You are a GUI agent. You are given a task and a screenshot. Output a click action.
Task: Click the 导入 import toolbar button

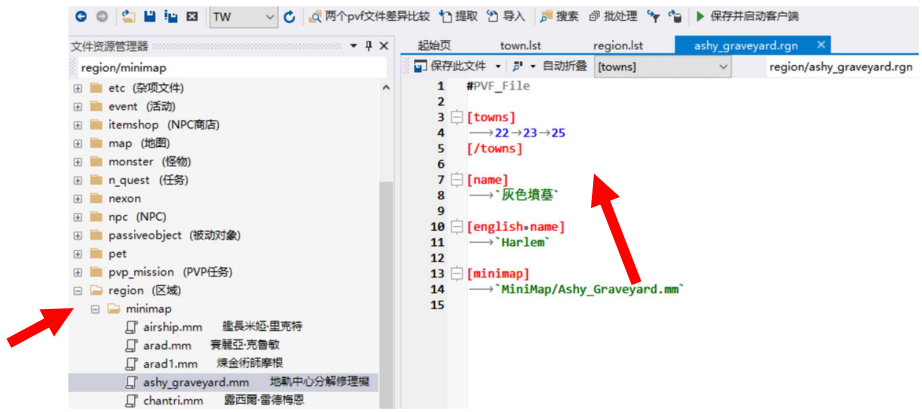506,17
